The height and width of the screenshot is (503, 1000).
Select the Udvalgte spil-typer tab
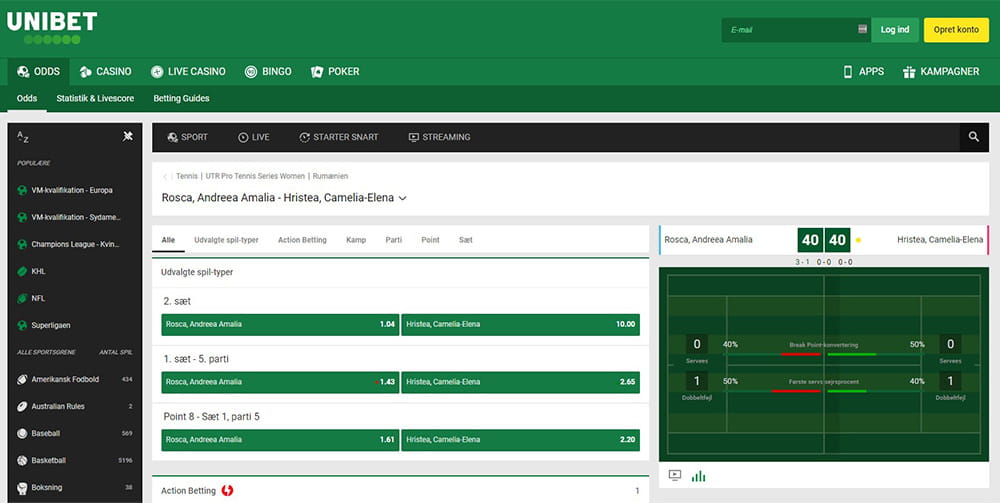(226, 240)
